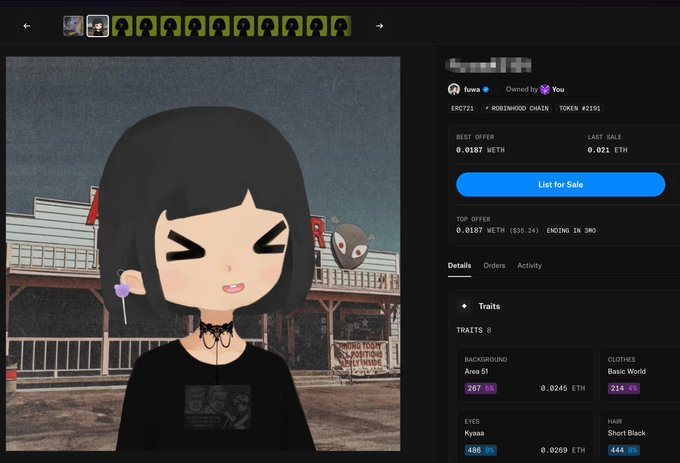Open the Clothes Basic World trait card
Image resolution: width=680 pixels, height=463 pixels.
pyautogui.click(x=640, y=375)
